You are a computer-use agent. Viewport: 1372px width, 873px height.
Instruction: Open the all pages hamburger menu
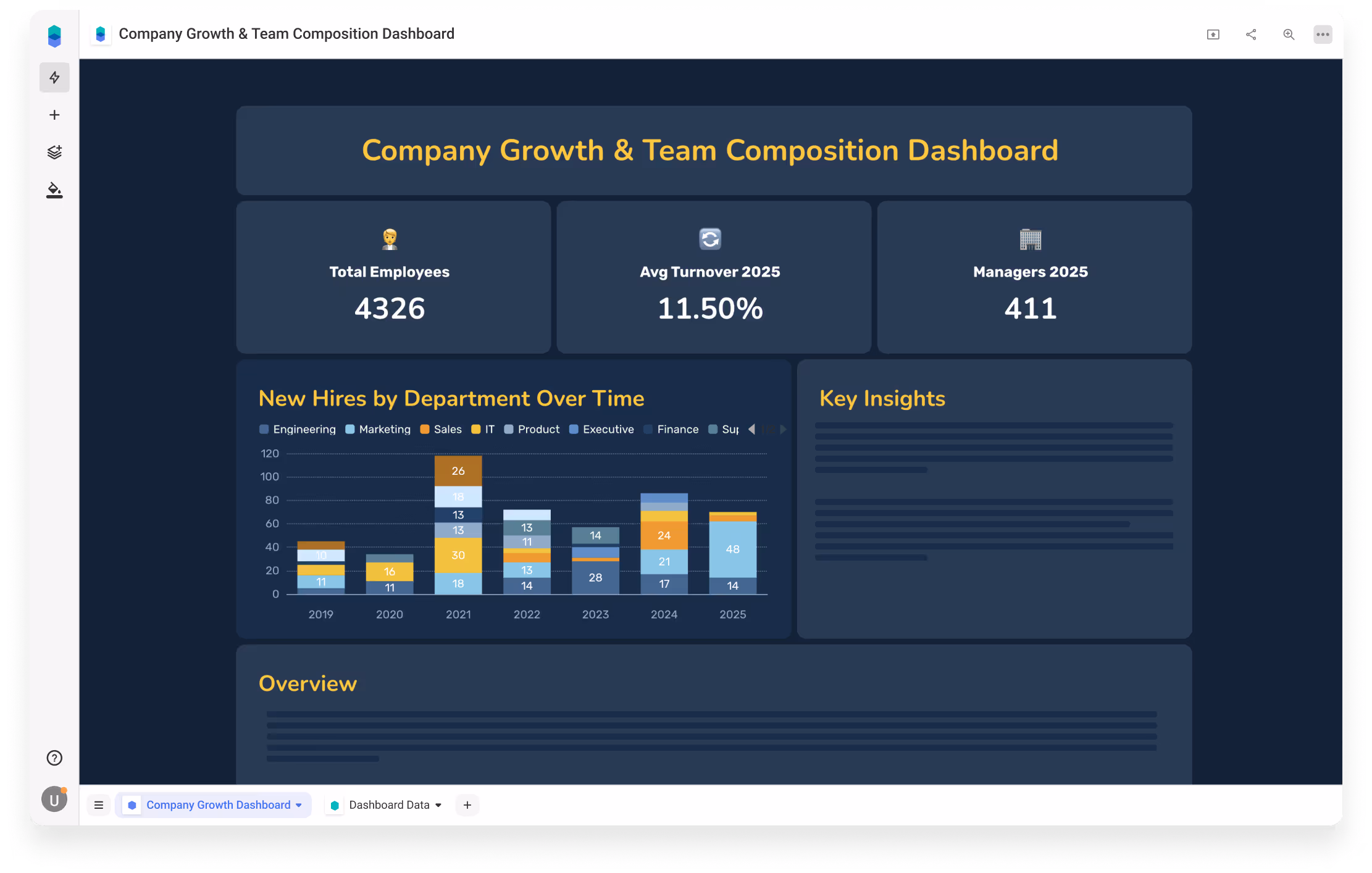[99, 805]
